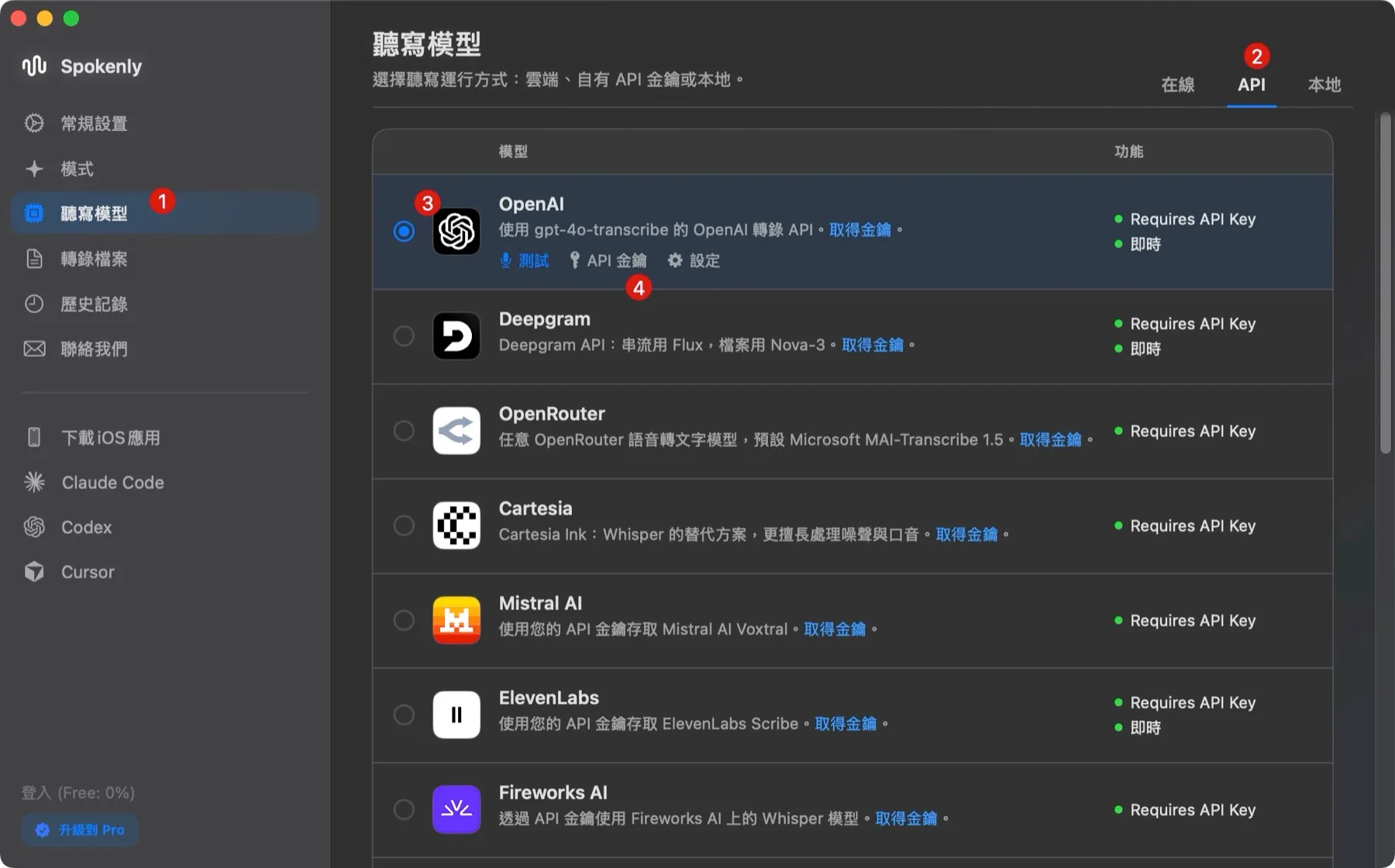1395x868 pixels.
Task: Select the Mistral AI radio button
Action: tap(404, 620)
